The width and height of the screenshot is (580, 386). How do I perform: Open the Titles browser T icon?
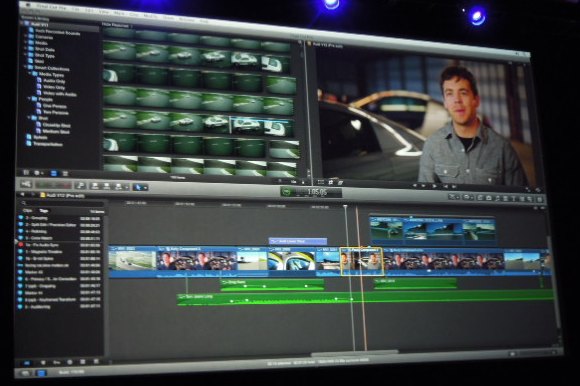click(x=513, y=199)
